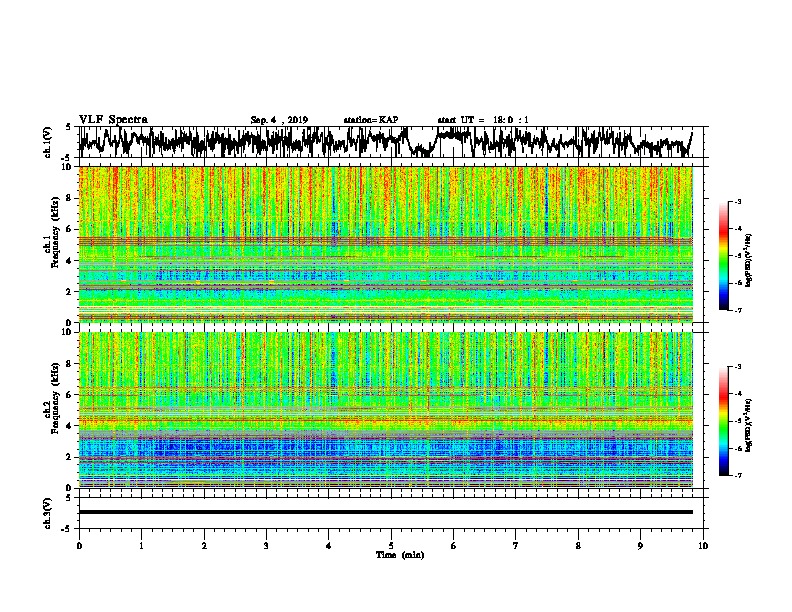Click the ch.2 color scale label "log(PSD)(V²/Hz)"

(x=748, y=426)
